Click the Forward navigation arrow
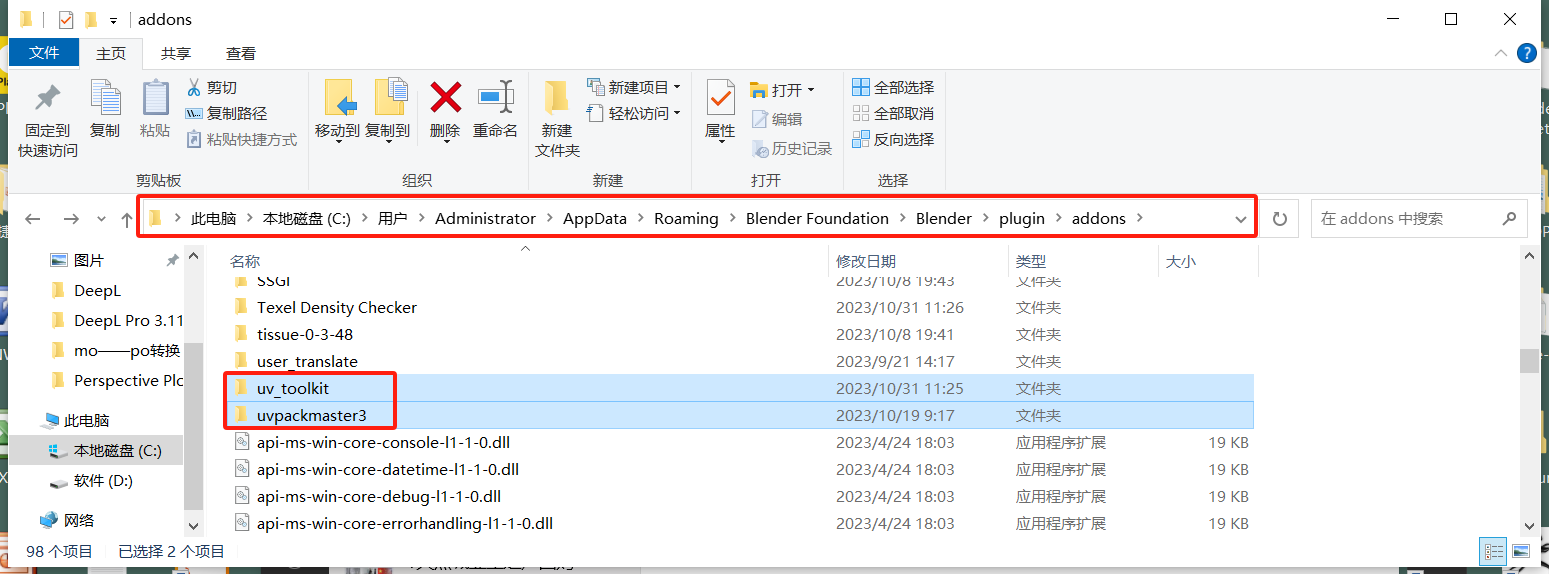Screen dimensions: 1549x574 [70, 219]
